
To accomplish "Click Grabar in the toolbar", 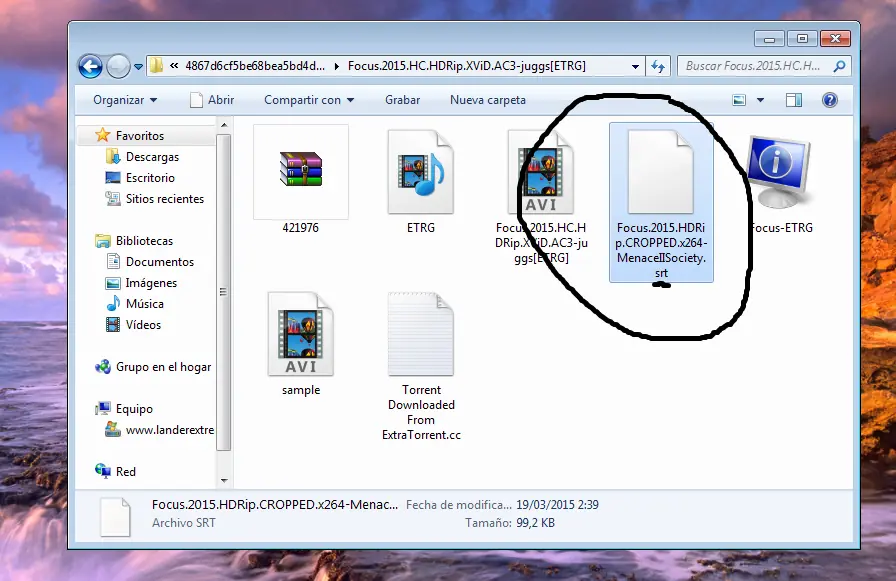I will (402, 100).
